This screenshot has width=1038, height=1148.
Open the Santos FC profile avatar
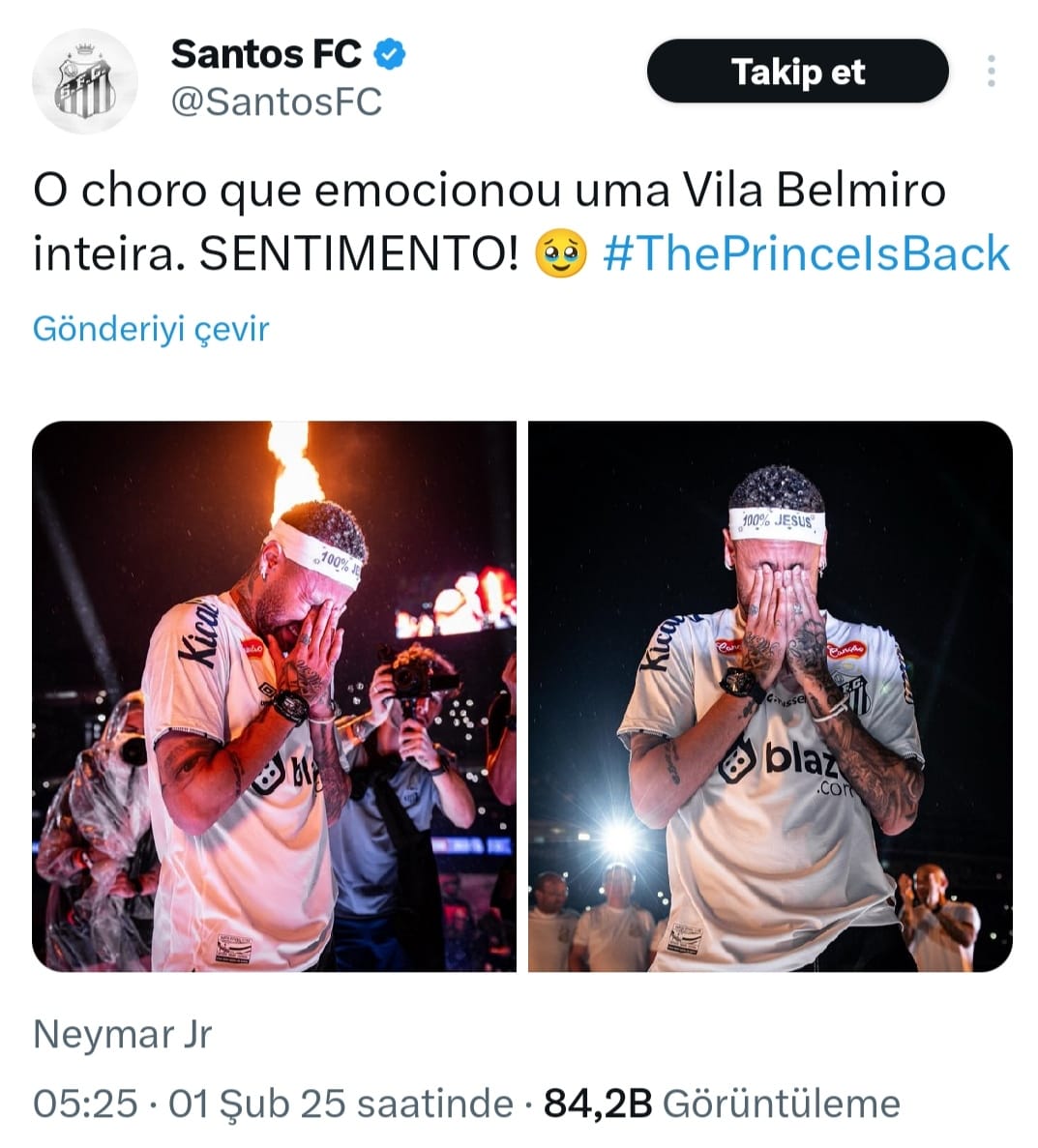pyautogui.click(x=84, y=81)
